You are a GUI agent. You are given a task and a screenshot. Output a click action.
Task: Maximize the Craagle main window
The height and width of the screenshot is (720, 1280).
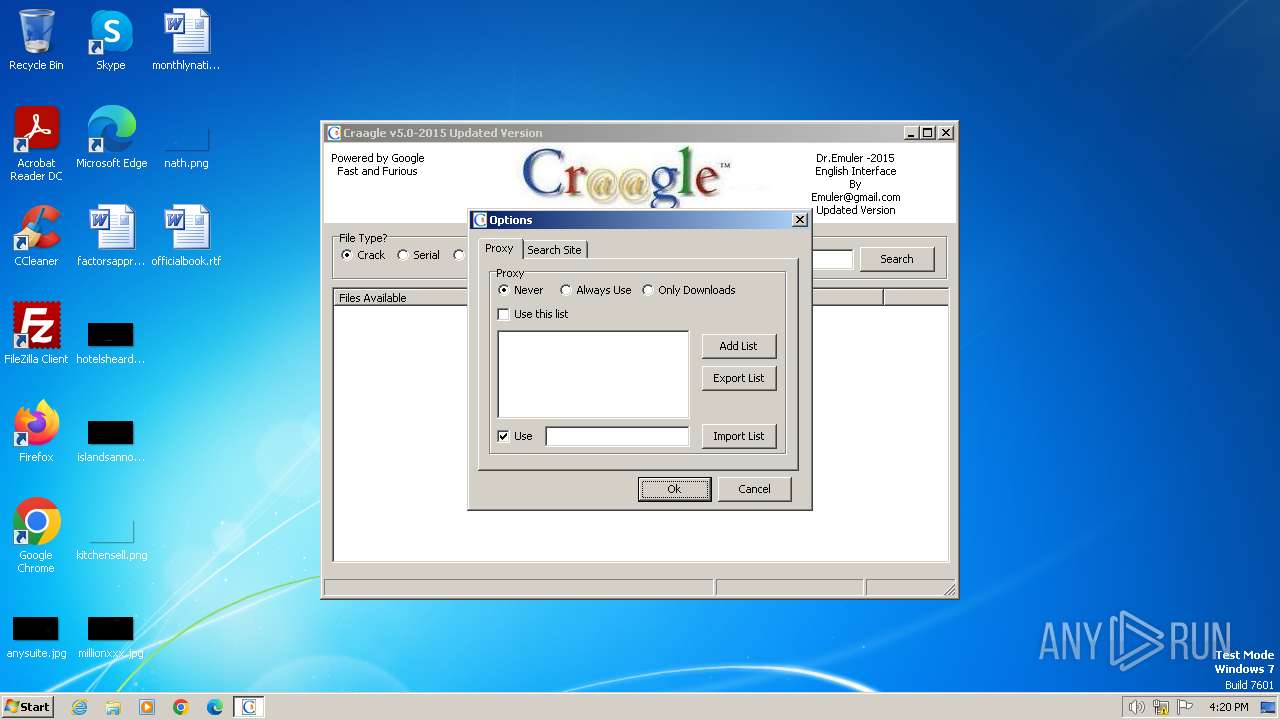click(x=927, y=133)
